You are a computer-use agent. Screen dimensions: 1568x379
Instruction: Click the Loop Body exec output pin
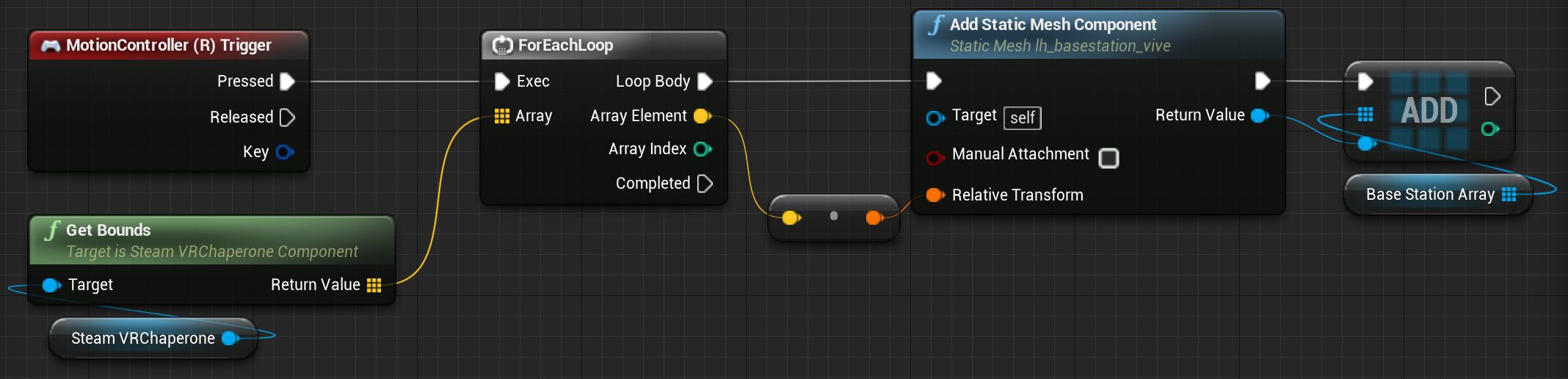(x=705, y=82)
